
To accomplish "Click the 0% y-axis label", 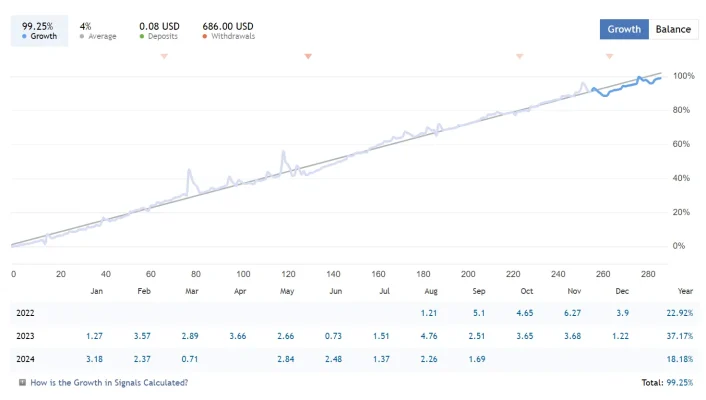I will pyautogui.click(x=679, y=246).
